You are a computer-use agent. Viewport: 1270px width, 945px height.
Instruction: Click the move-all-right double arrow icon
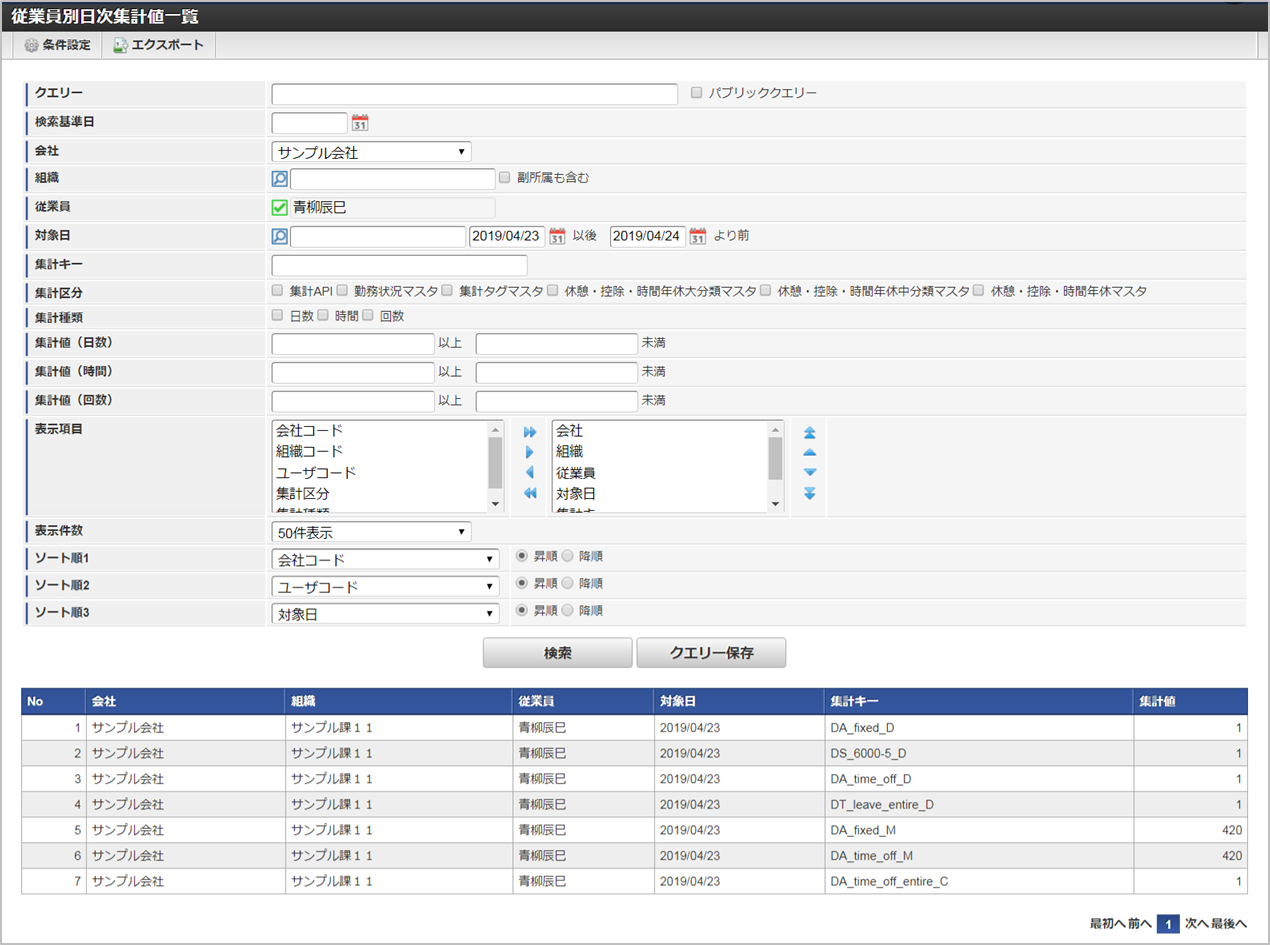pyautogui.click(x=530, y=432)
